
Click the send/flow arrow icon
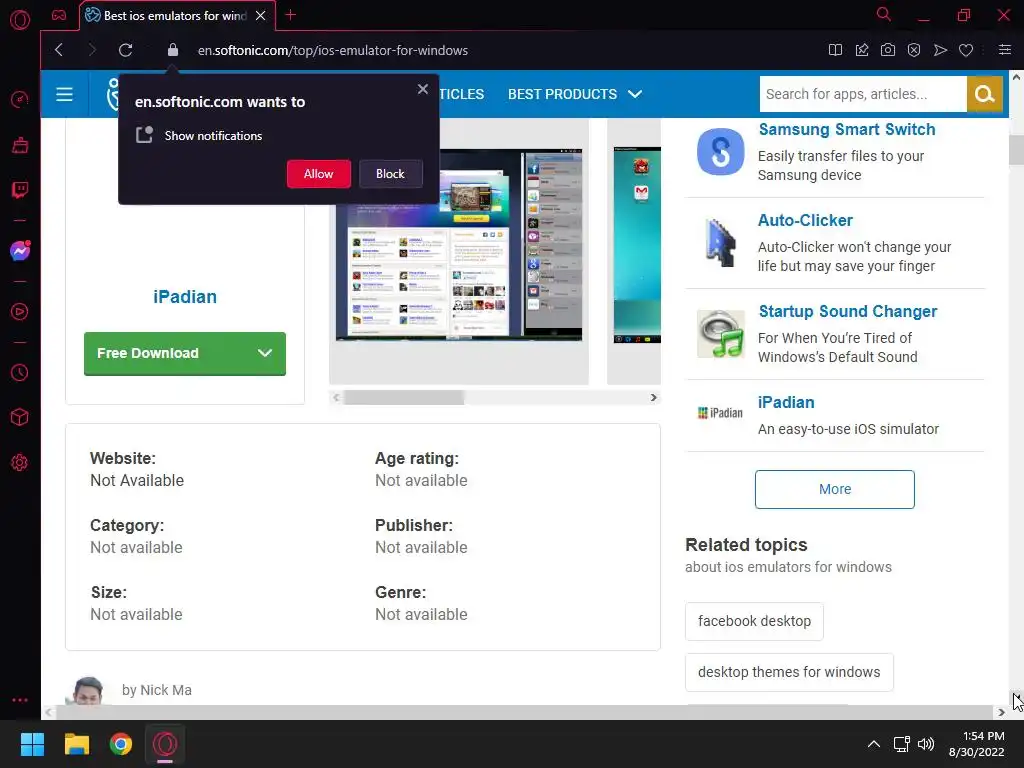pos(940,50)
